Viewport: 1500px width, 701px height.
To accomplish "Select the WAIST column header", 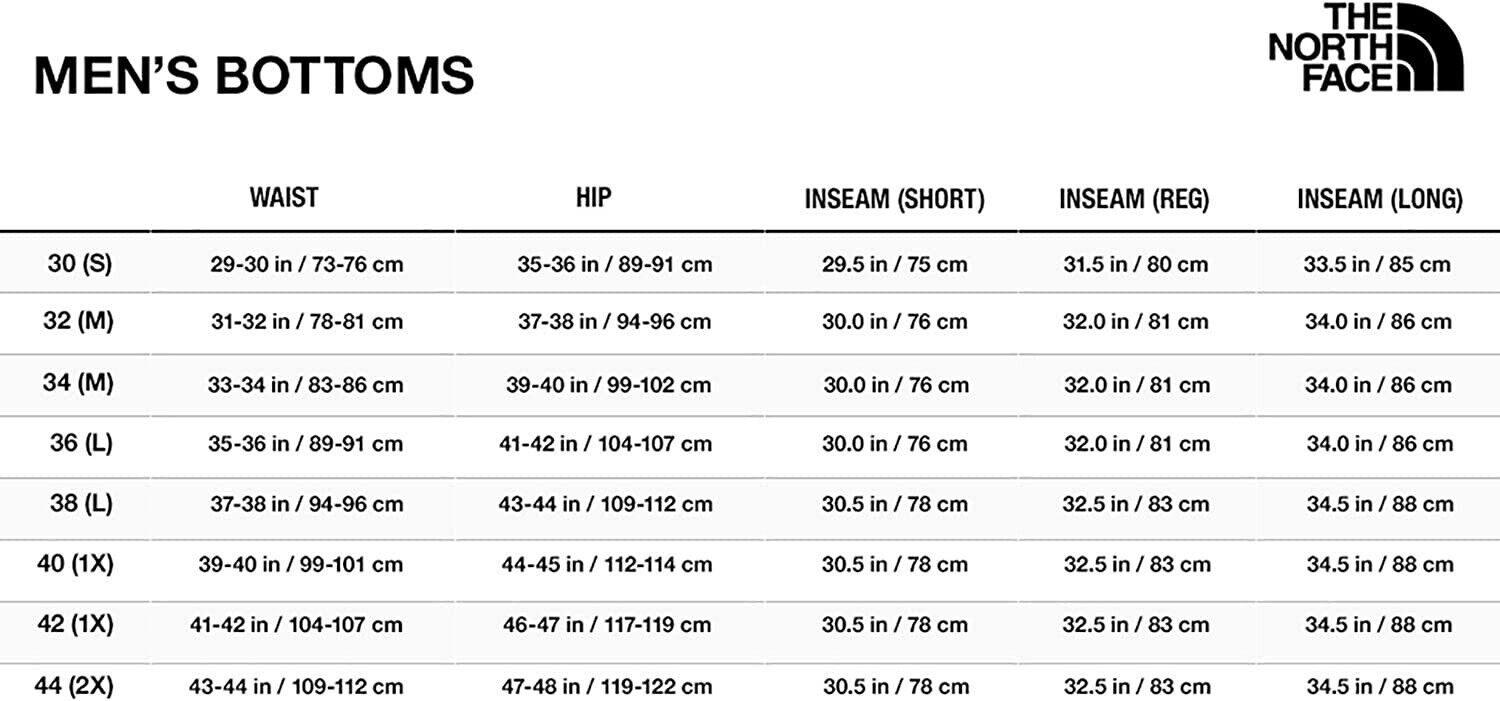I will (284, 197).
